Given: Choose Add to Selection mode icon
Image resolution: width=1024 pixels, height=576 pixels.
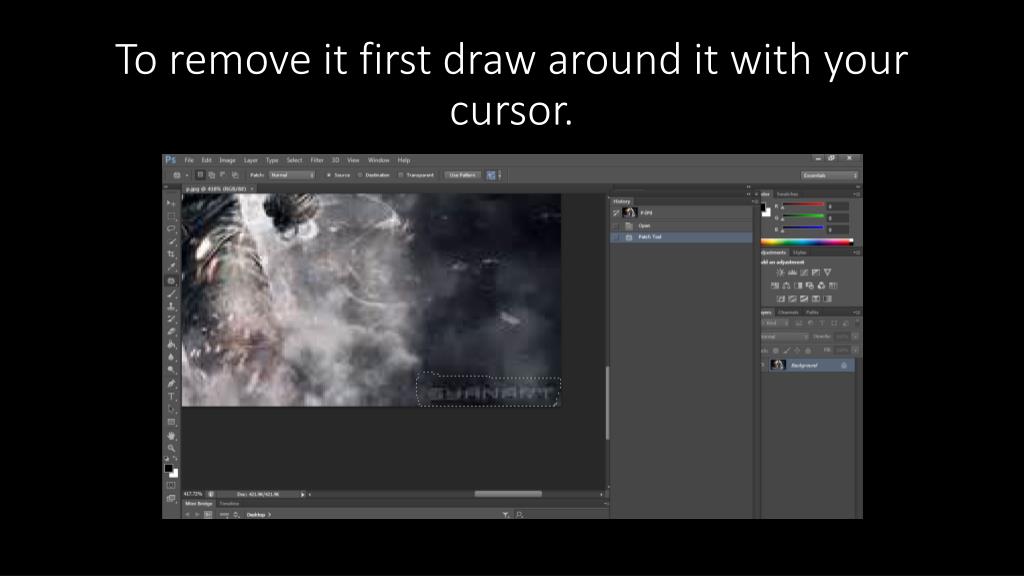Looking at the screenshot, I should point(212,175).
